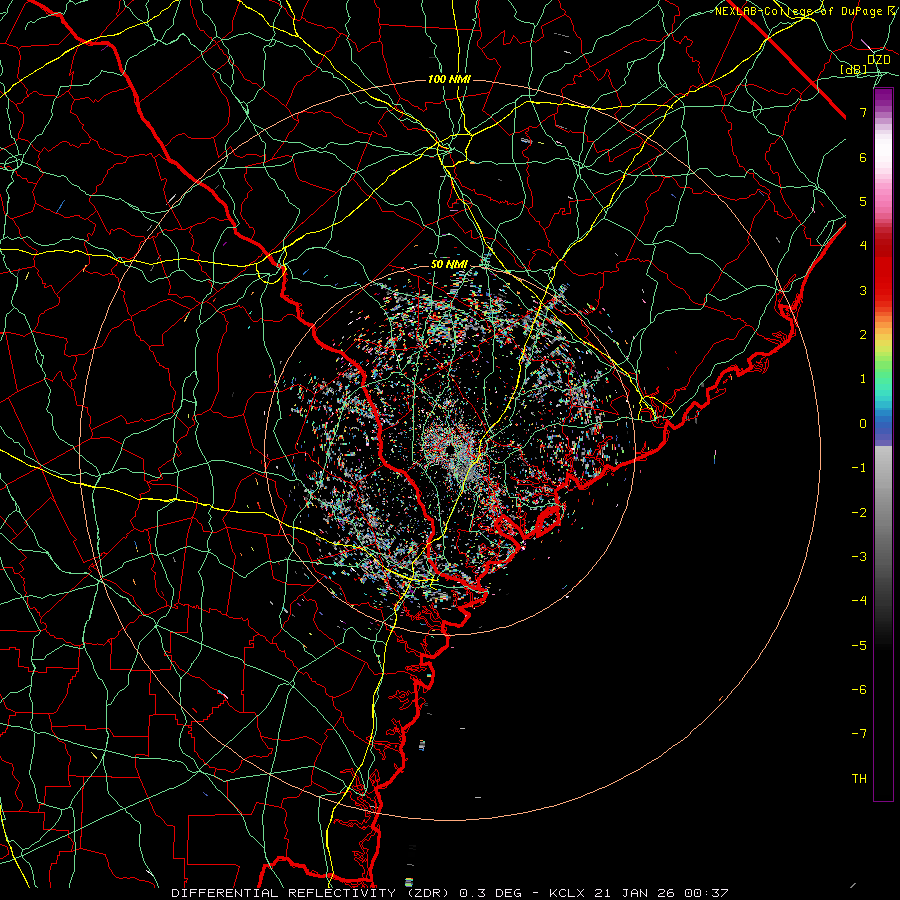Click the radar site center in the echo cluster
This screenshot has width=900, height=900.
coord(449,449)
